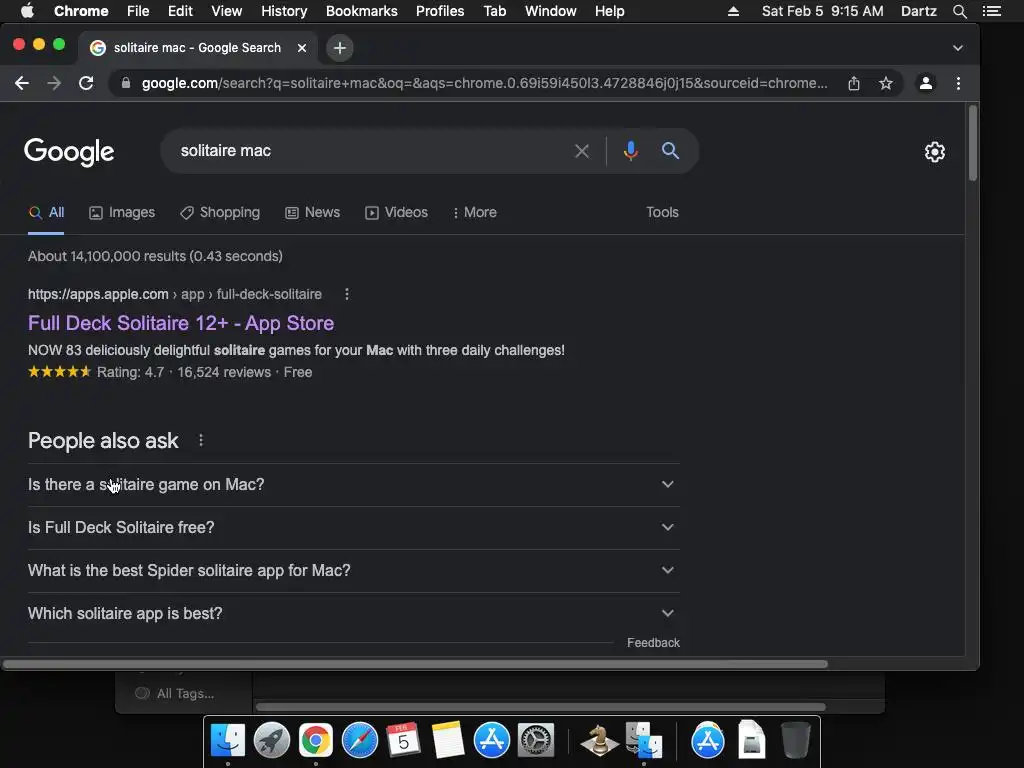Reload the Google search page
1024x768 pixels.
tap(86, 83)
